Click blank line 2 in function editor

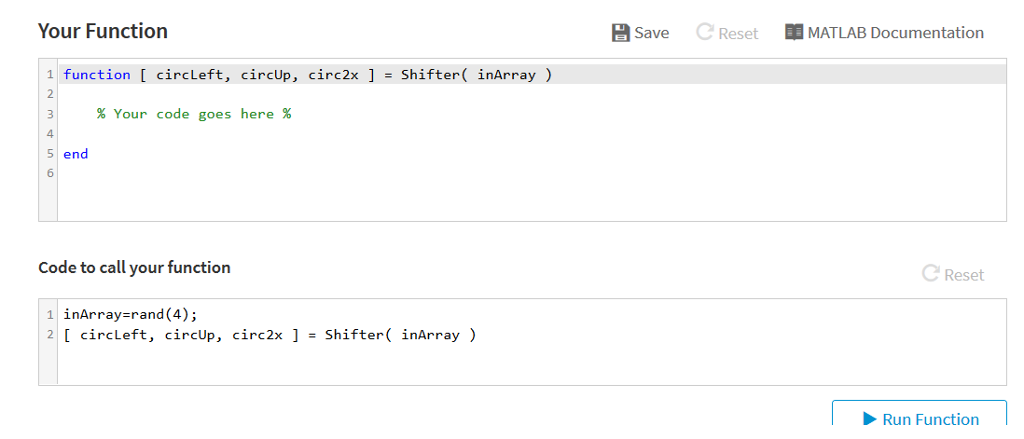[x=532, y=94]
